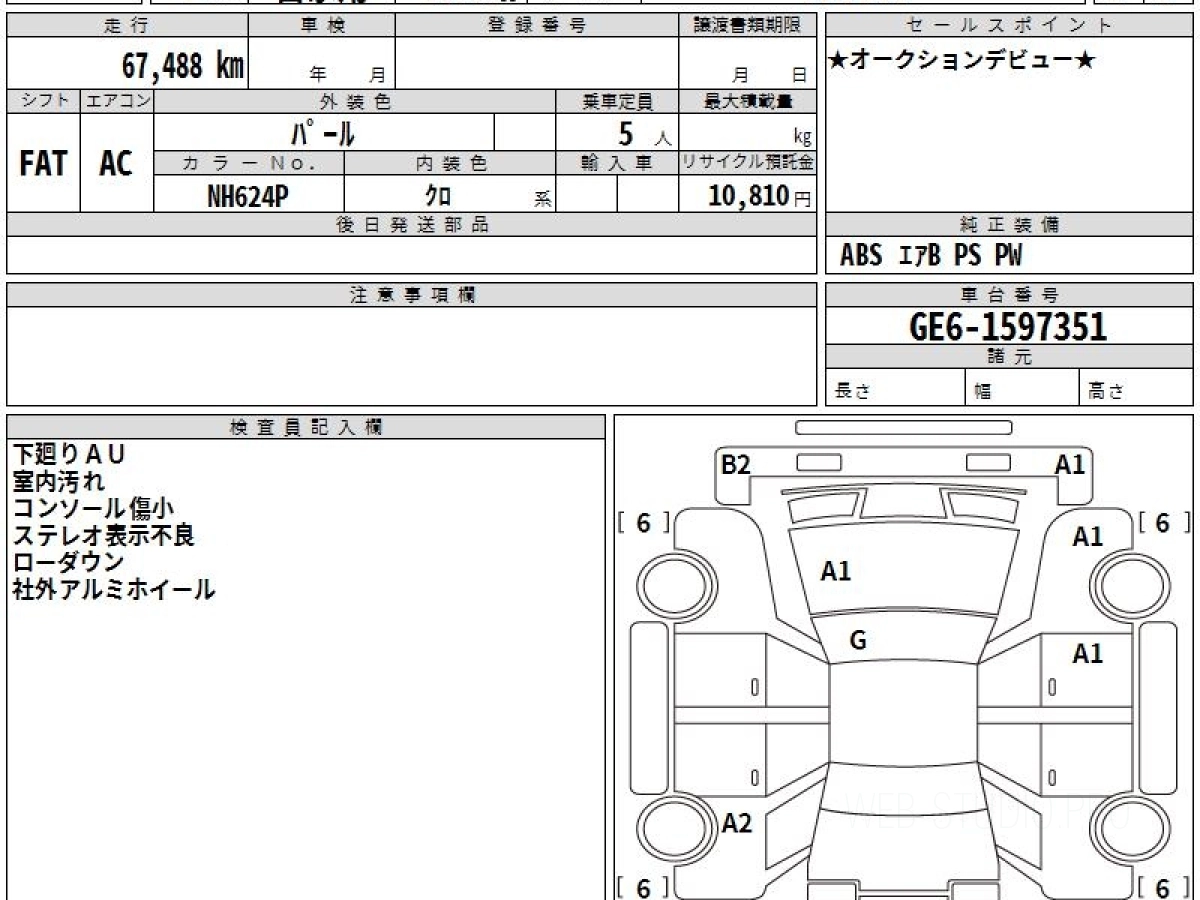Click the B2 damage mark on the diagram
The height and width of the screenshot is (900, 1200).
tap(736, 464)
